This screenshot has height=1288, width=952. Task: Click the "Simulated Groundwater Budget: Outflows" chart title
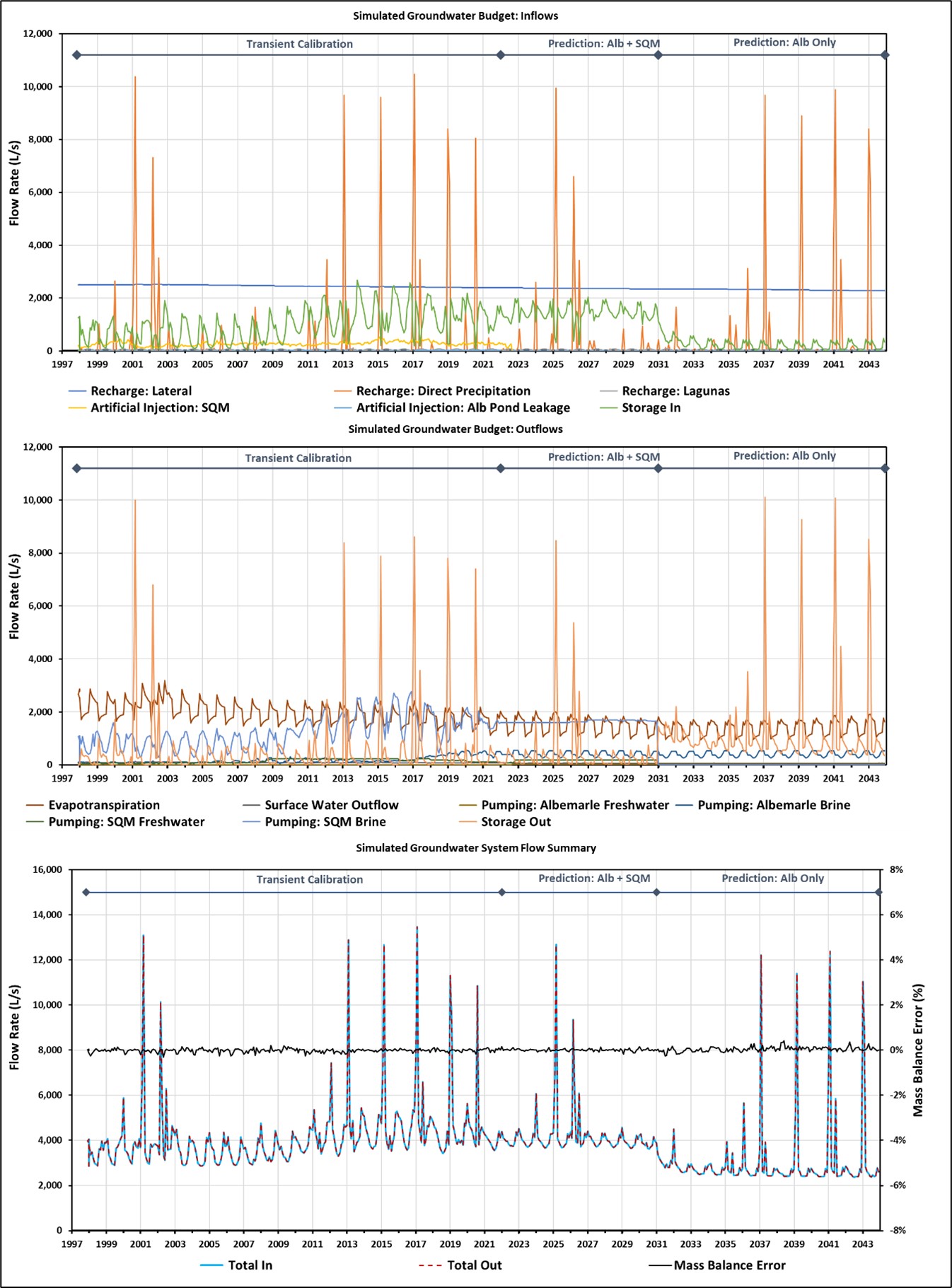(457, 429)
